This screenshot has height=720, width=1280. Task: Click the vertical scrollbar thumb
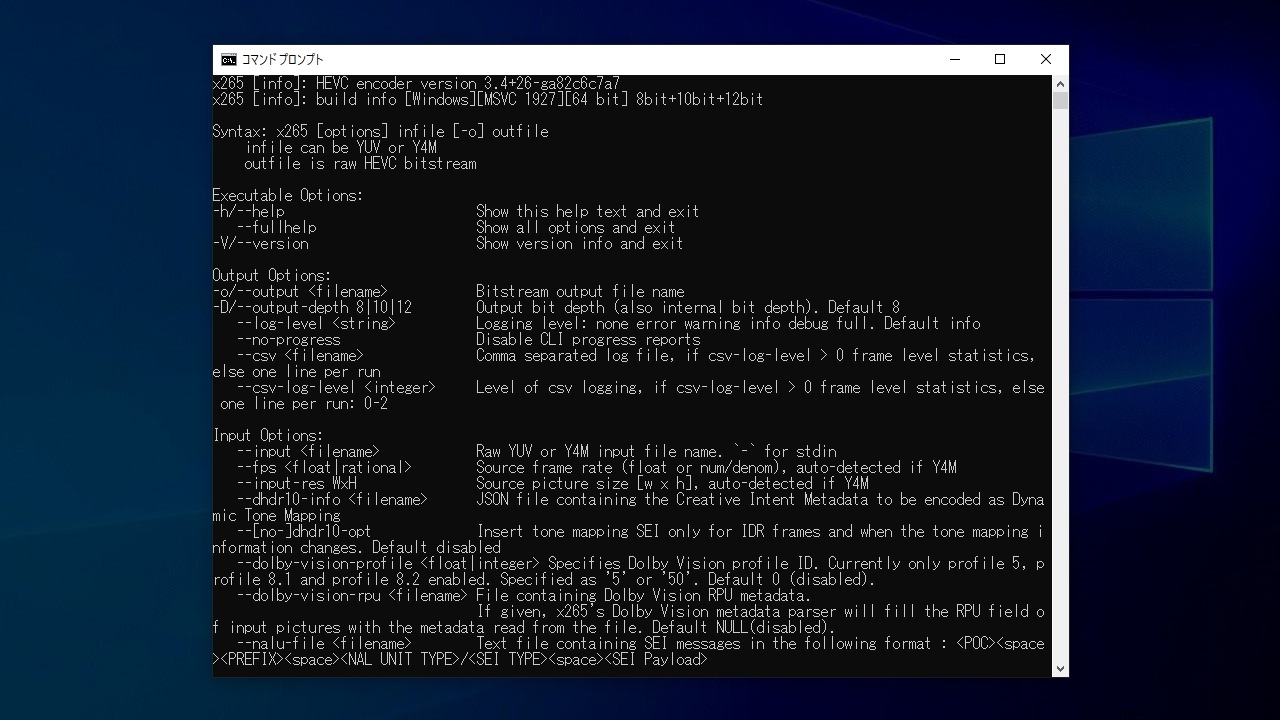point(1060,100)
